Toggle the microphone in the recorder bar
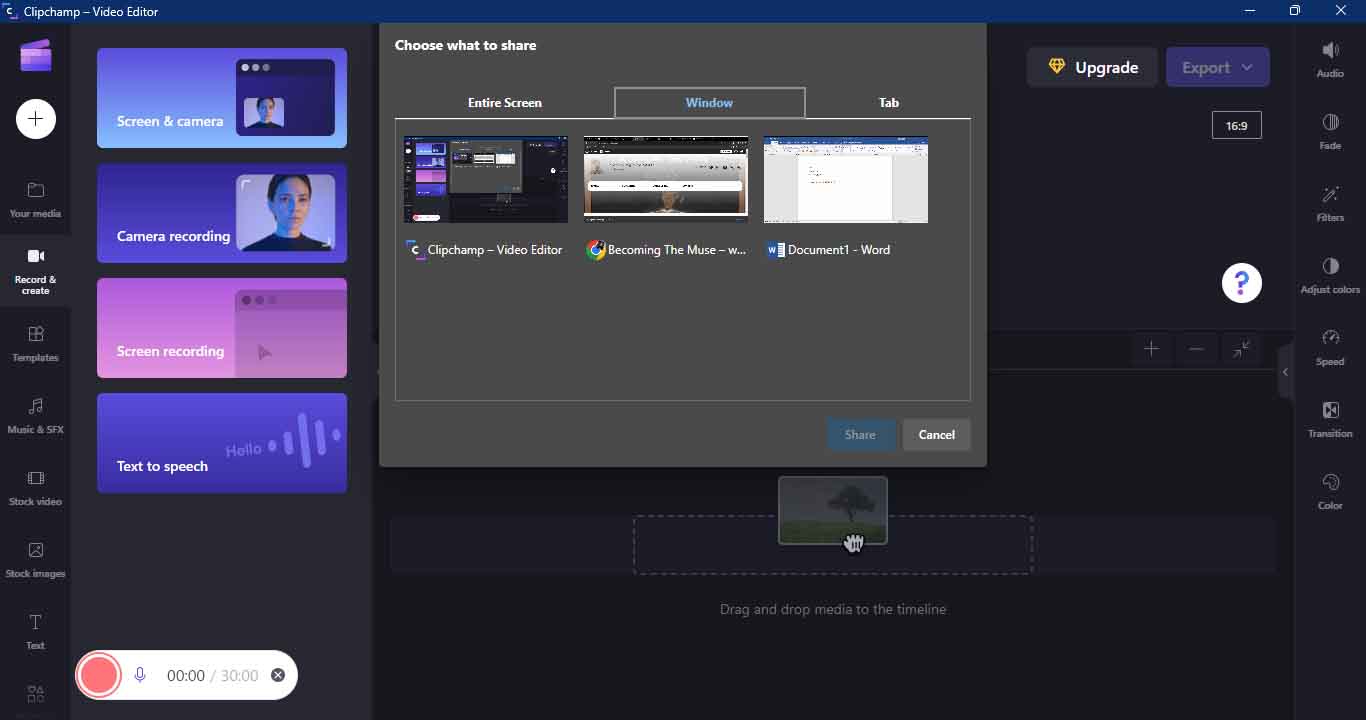Image resolution: width=1366 pixels, height=720 pixels. (140, 675)
